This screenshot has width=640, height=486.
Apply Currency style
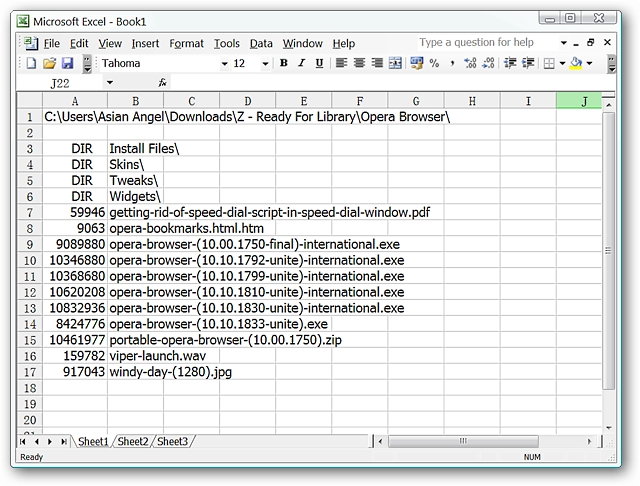417,63
